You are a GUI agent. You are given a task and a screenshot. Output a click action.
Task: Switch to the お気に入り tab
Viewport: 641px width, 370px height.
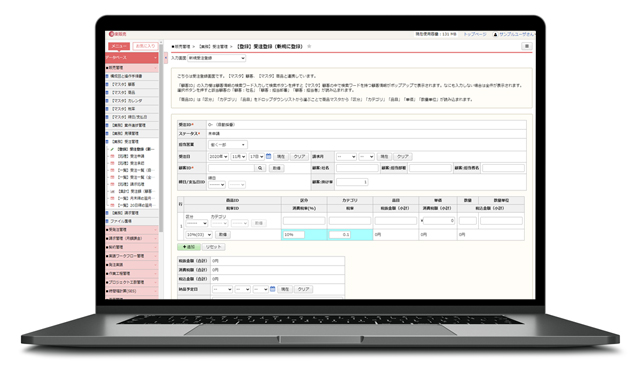pyautogui.click(x=145, y=46)
